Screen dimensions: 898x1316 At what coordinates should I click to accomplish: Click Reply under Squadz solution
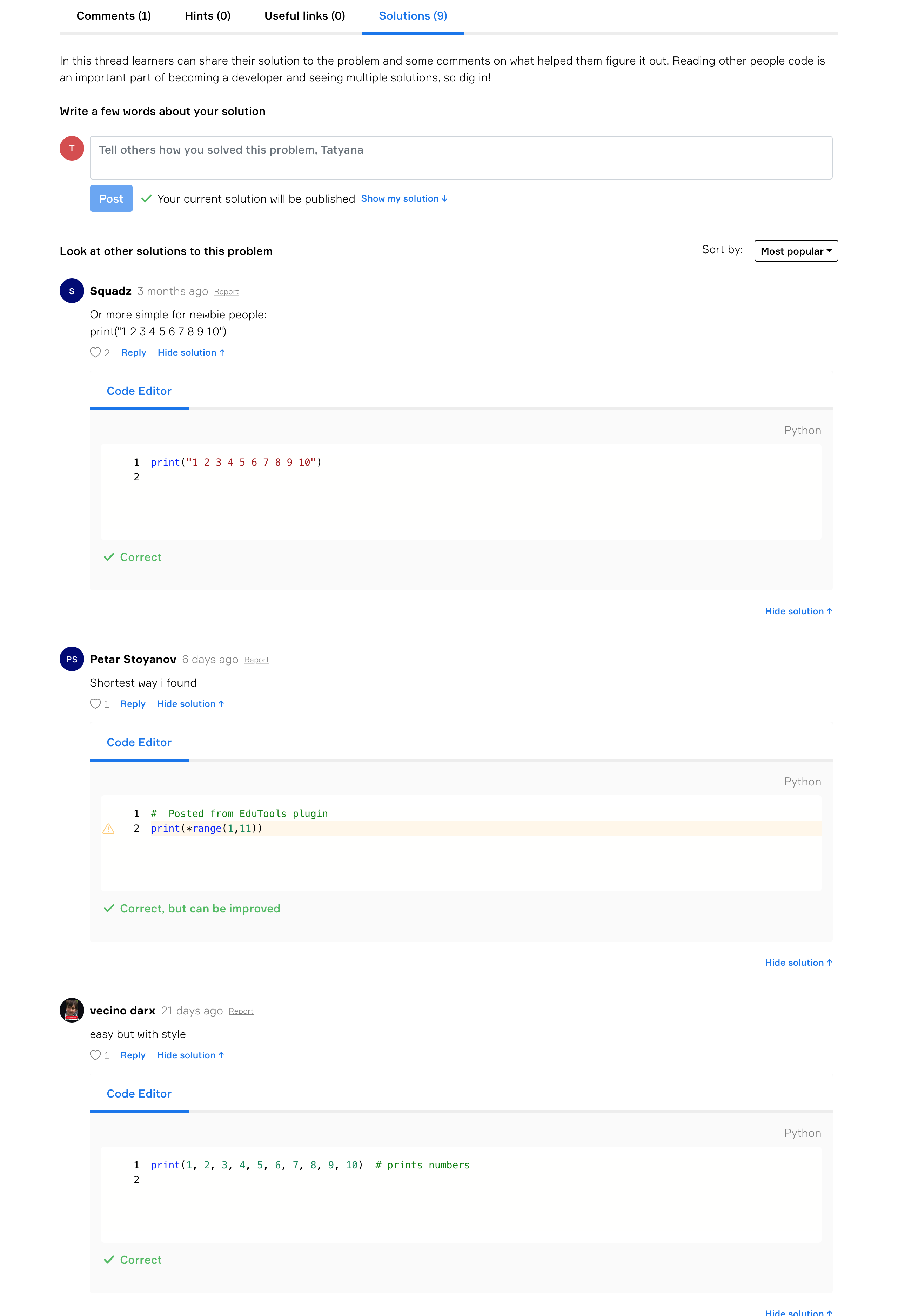tap(133, 352)
